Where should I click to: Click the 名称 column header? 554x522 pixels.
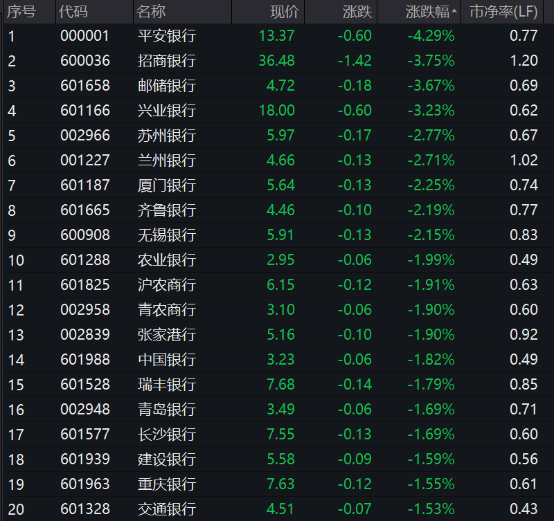pyautogui.click(x=151, y=12)
